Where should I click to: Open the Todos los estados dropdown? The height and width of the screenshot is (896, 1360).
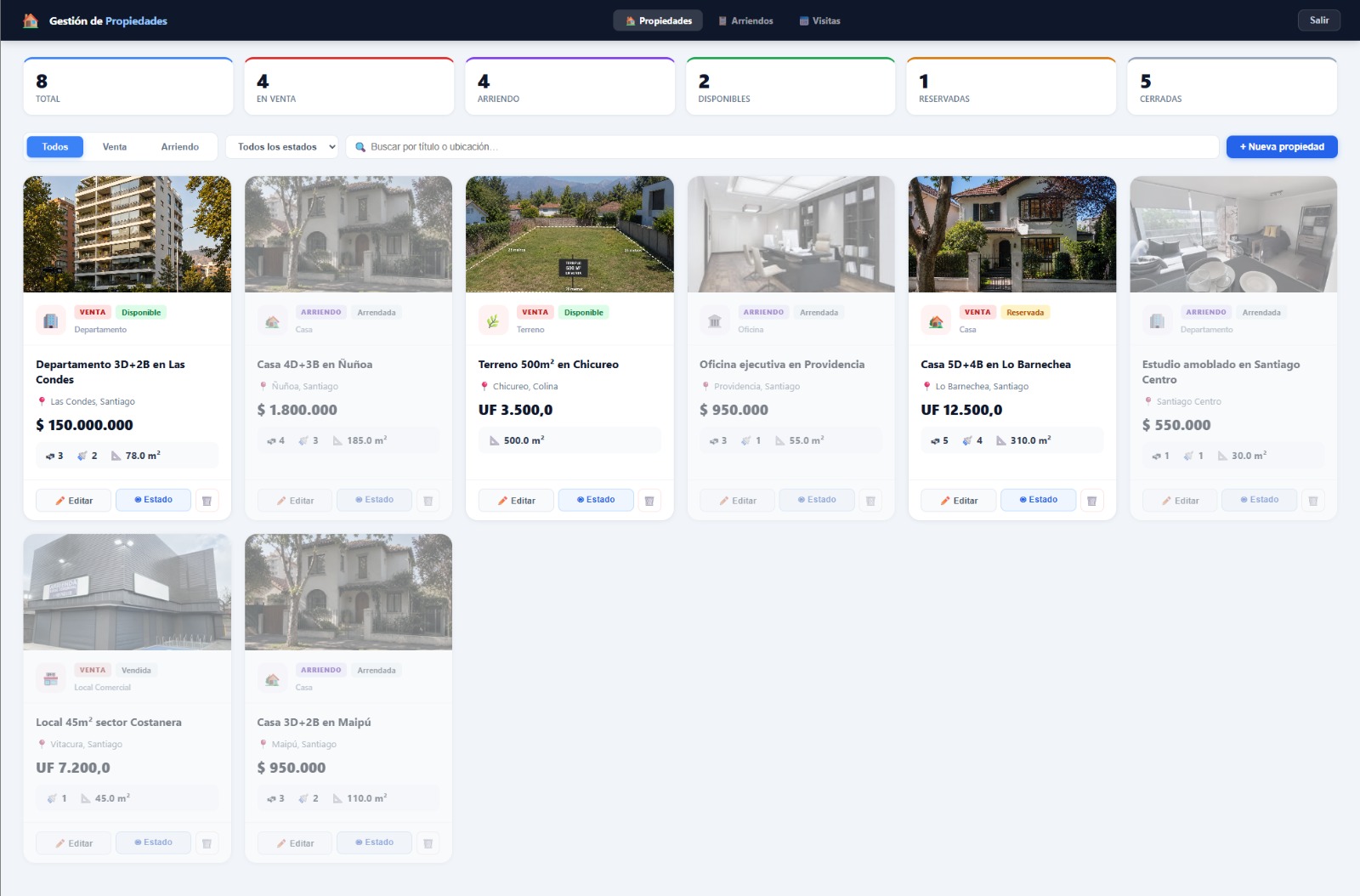(281, 147)
